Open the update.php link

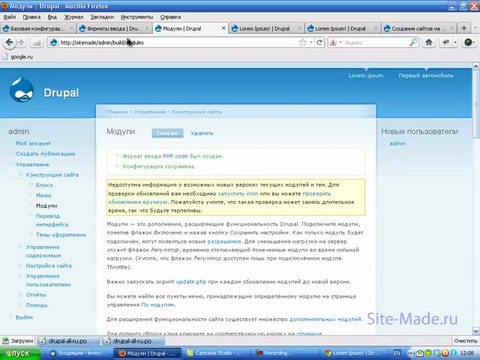click(191, 282)
